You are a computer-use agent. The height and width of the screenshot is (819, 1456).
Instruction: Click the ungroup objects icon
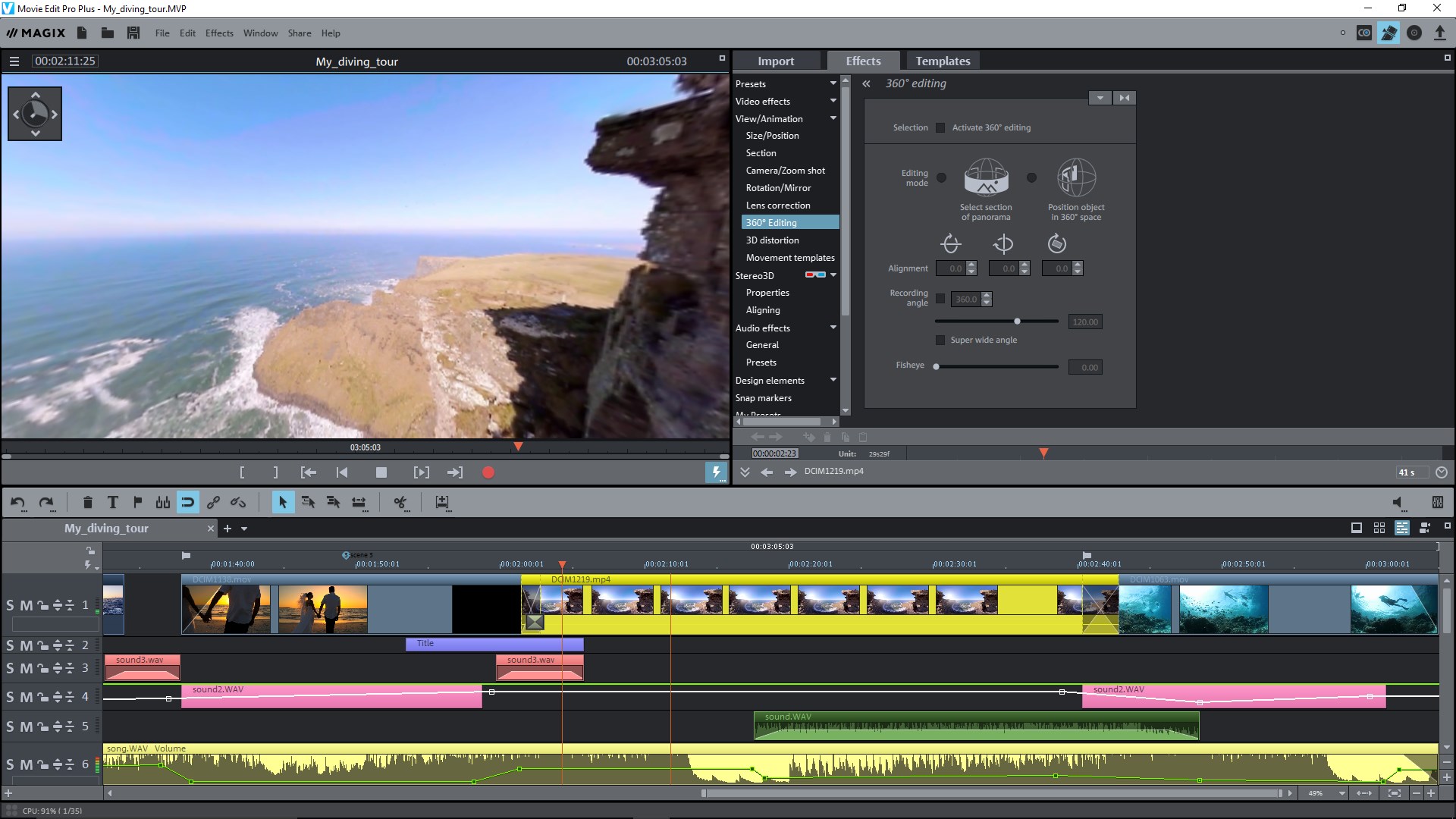pyautogui.click(x=238, y=502)
